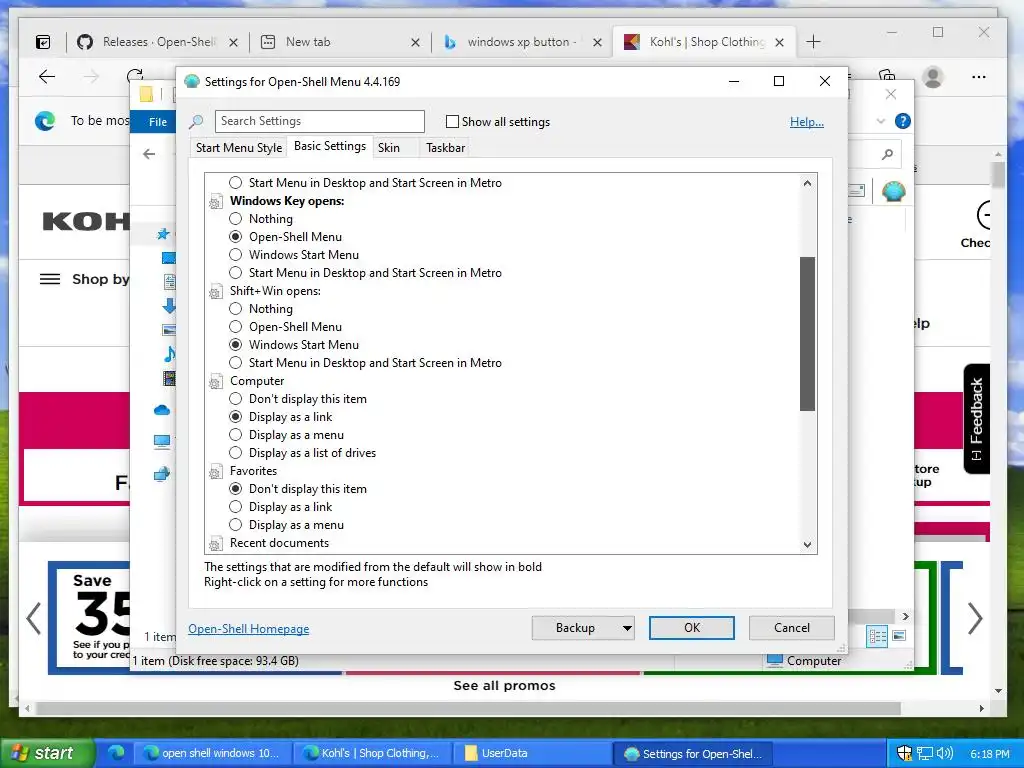Switch to the windows xp button browser tab
Screen dimensions: 1024x768
coord(519,42)
